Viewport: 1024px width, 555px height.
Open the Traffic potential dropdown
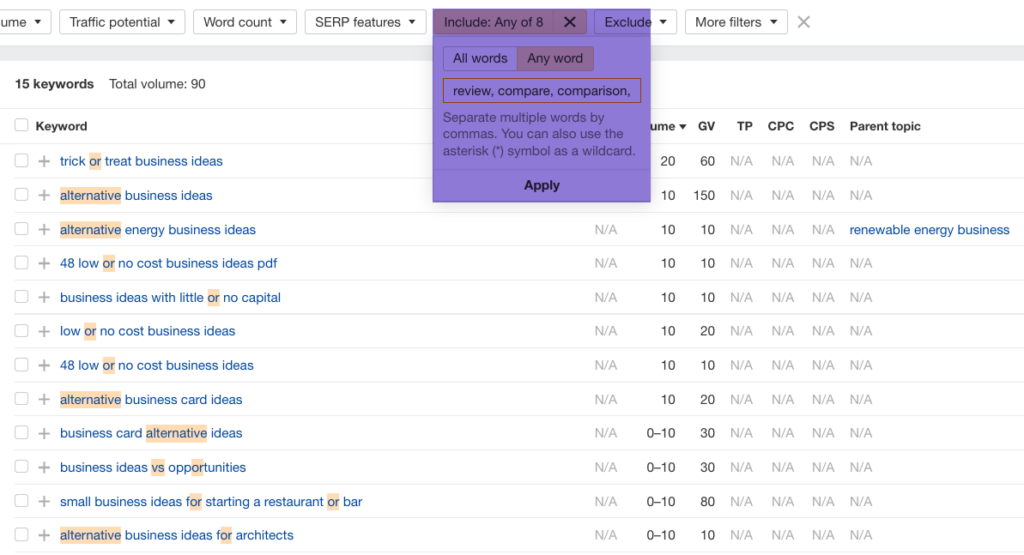(121, 22)
